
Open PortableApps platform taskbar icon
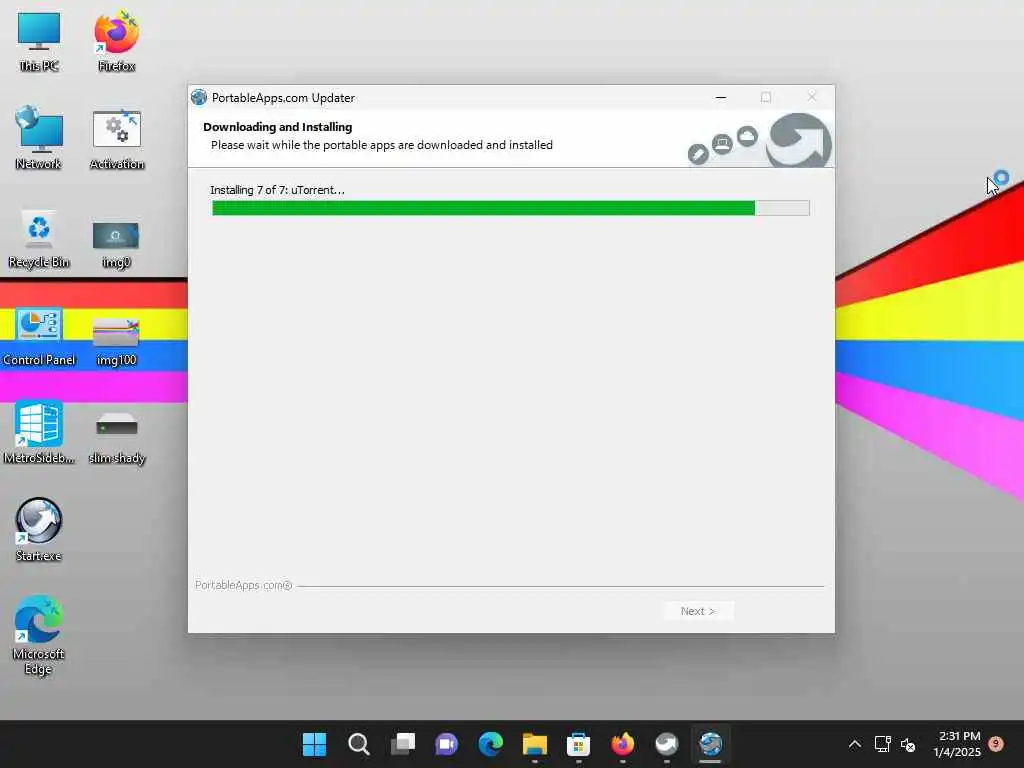666,744
